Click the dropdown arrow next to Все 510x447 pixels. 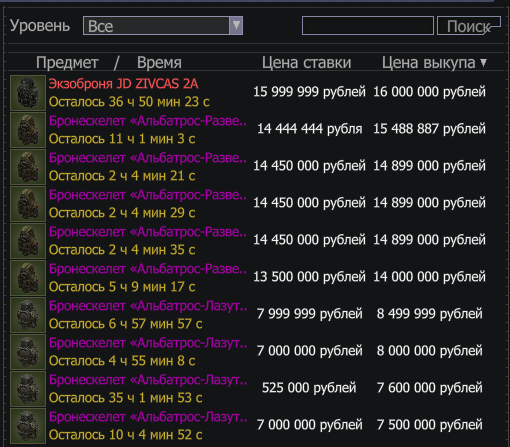(236, 26)
